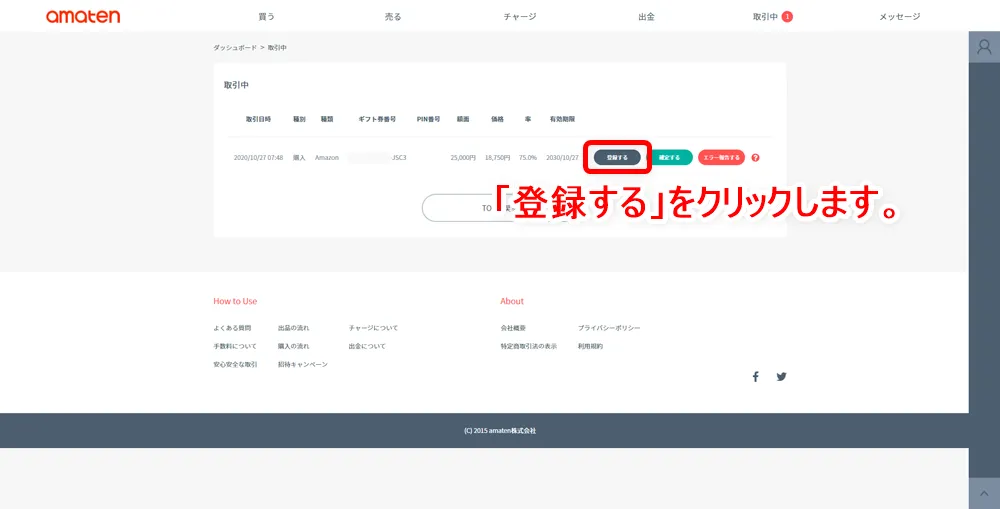
Task: Open the Twitter icon in footer
Action: pyautogui.click(x=781, y=376)
